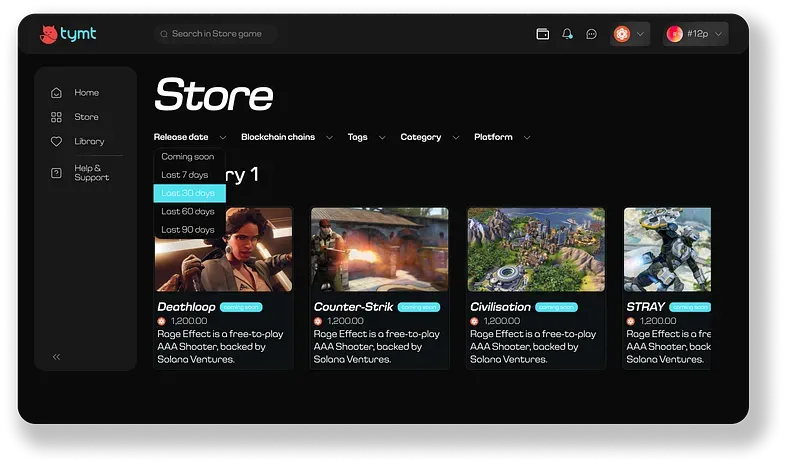Screen dimensions: 786x465
Task: Open the wallet icon in header
Action: (x=542, y=34)
